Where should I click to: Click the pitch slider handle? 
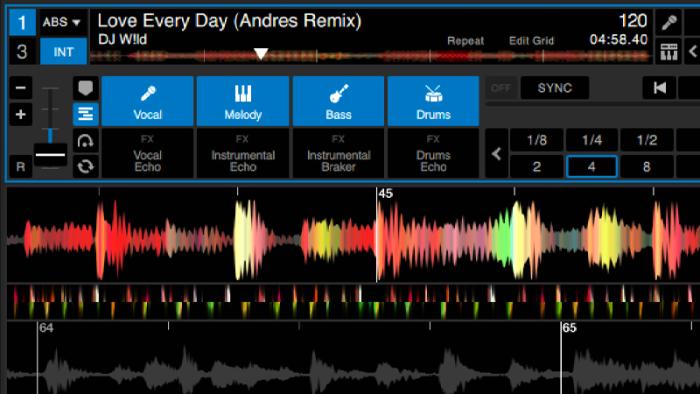[x=50, y=155]
